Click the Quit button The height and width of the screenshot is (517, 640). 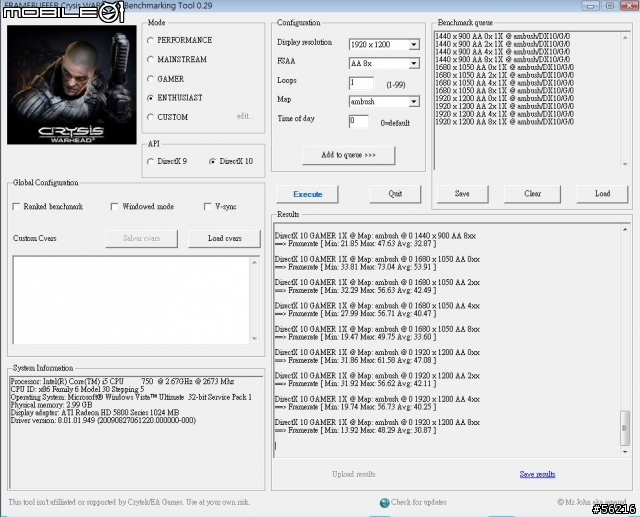point(395,194)
